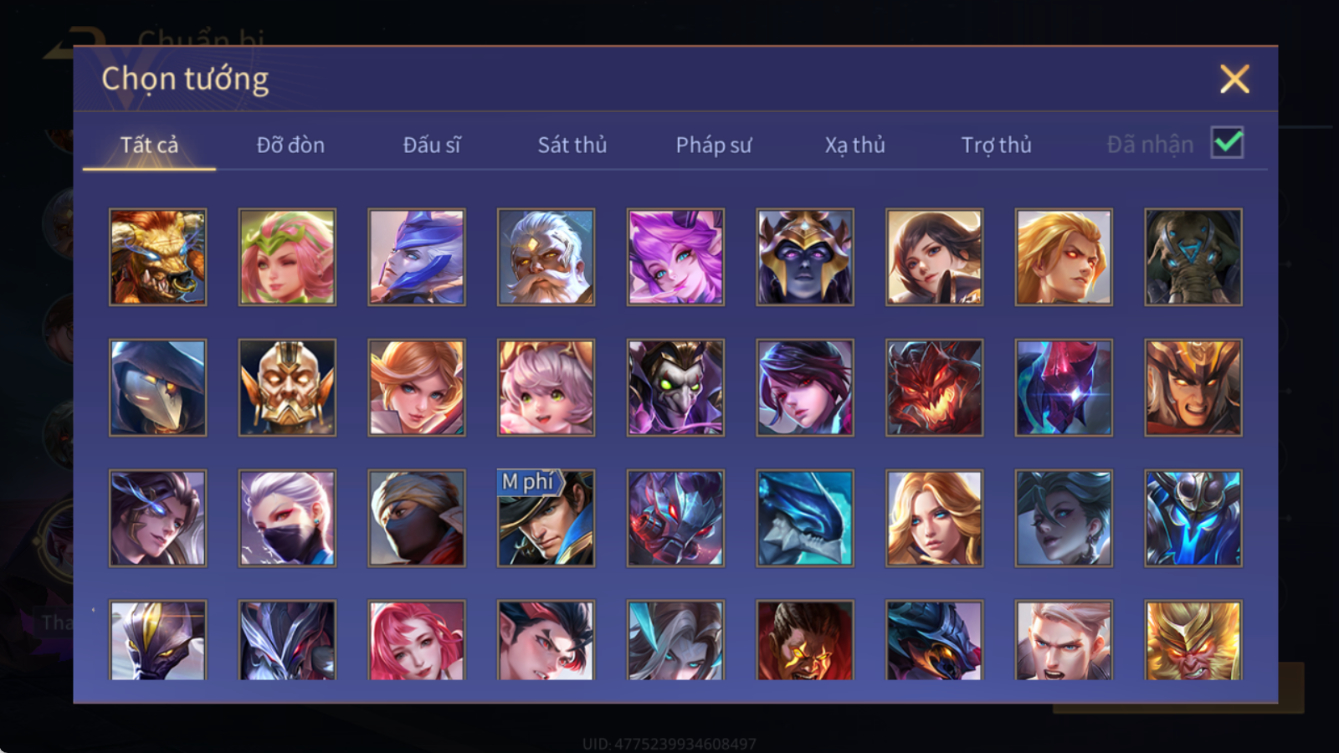Filter heroes by Sát thủ tab
Viewport: 1339px width, 753px height.
pos(572,145)
